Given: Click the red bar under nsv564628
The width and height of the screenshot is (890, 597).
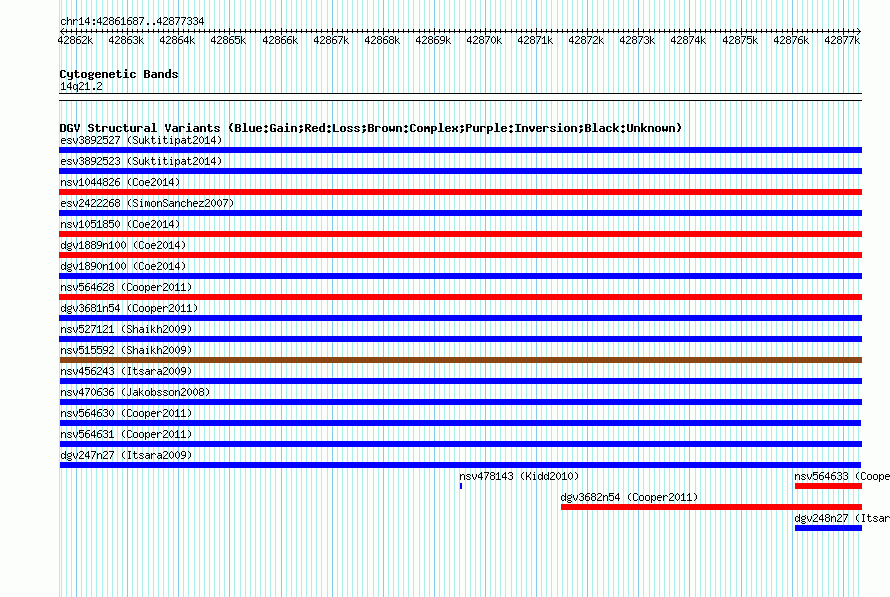Looking at the screenshot, I should [x=460, y=297].
